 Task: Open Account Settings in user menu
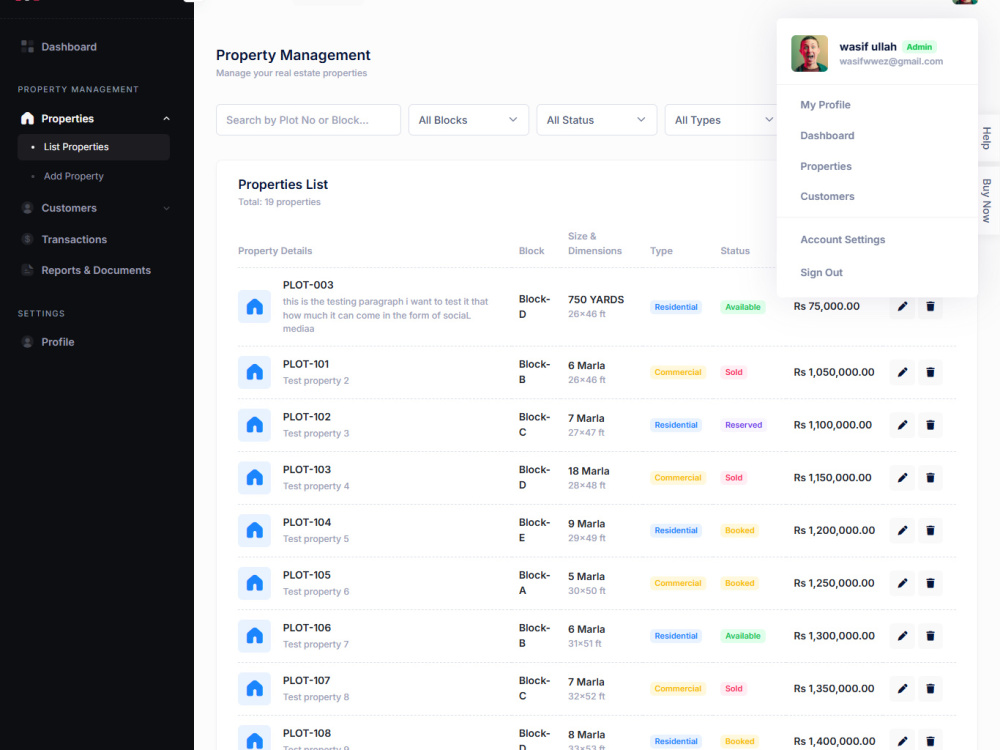tap(842, 239)
